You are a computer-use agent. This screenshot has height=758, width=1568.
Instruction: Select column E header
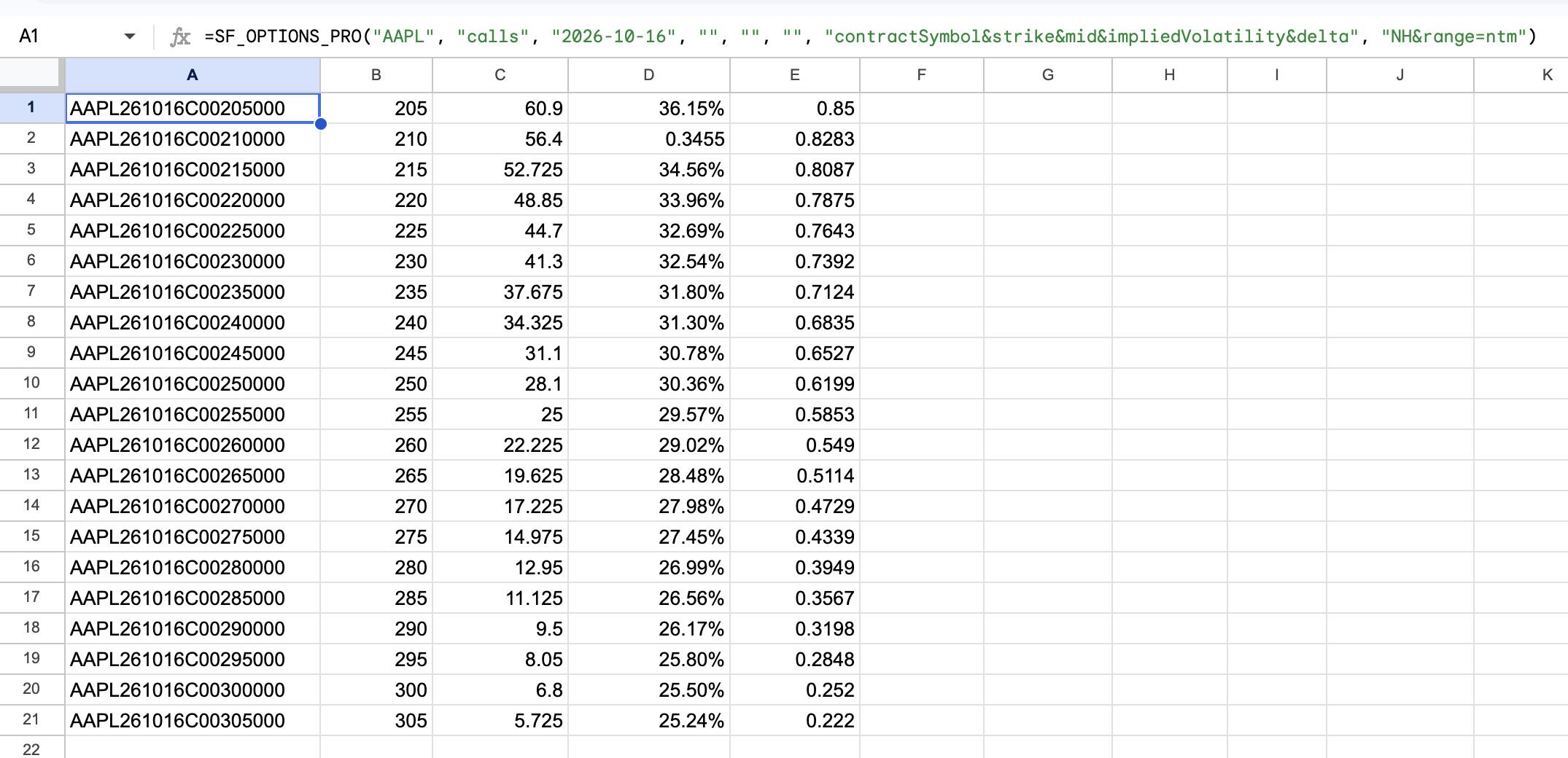pos(795,74)
